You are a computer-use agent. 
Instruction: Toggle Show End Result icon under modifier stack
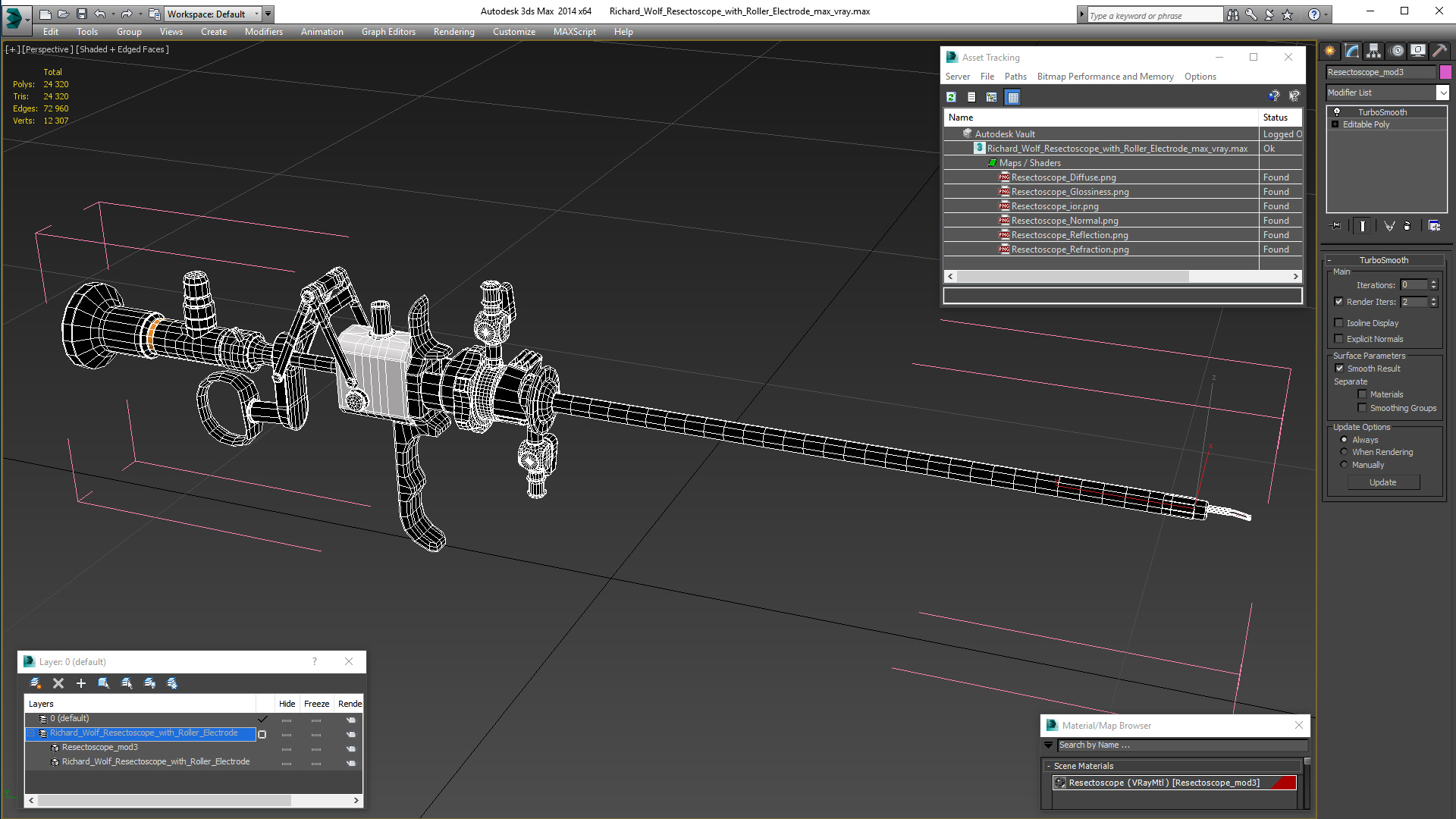pos(1363,226)
